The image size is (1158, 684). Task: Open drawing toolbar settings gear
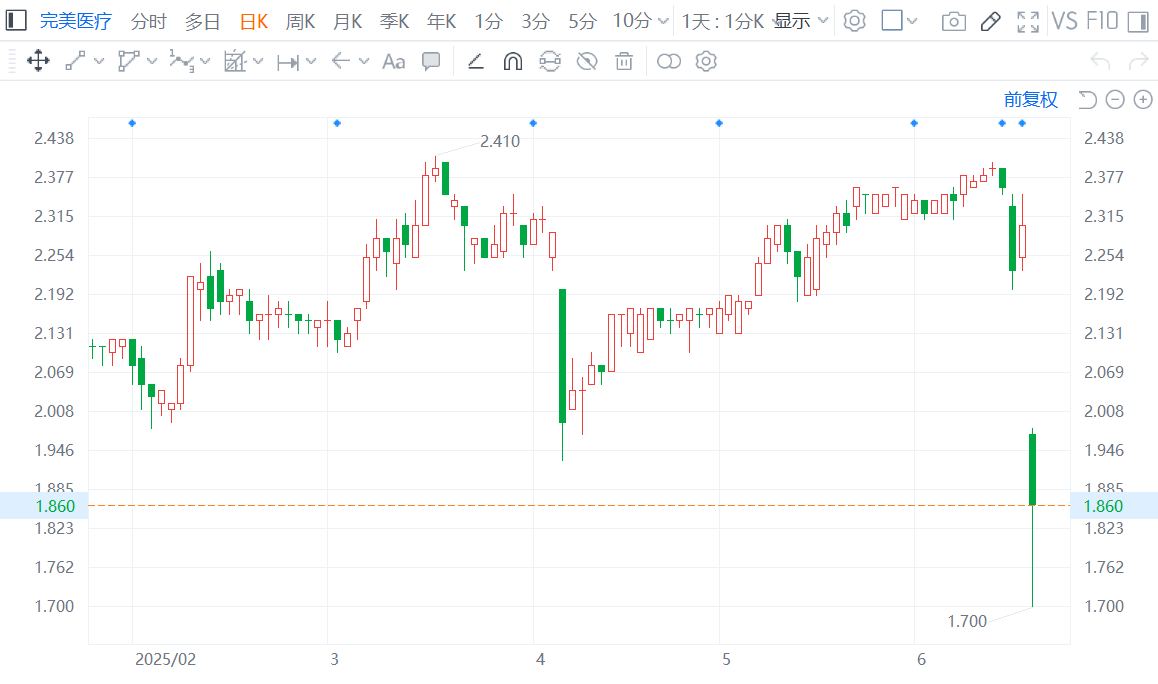[706, 61]
